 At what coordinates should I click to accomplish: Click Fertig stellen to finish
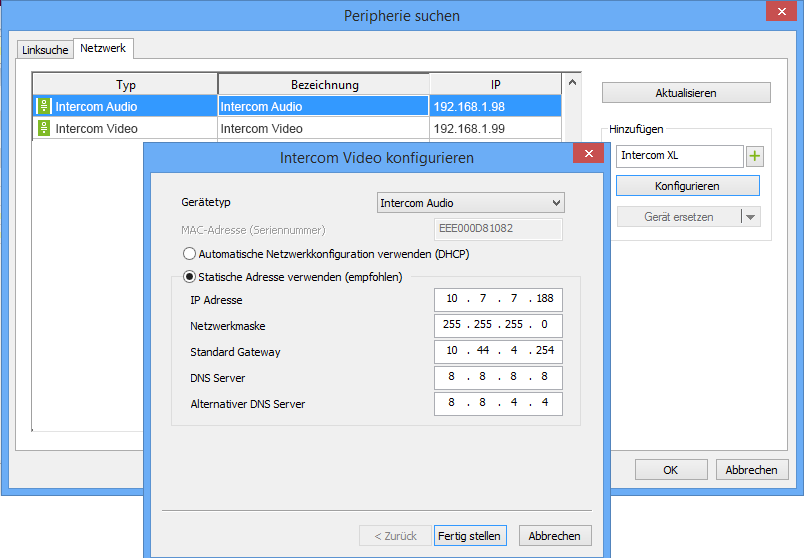(470, 536)
